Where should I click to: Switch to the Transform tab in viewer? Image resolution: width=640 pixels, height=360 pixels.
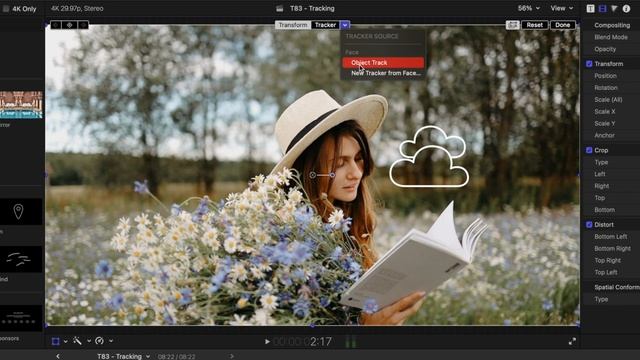293,25
